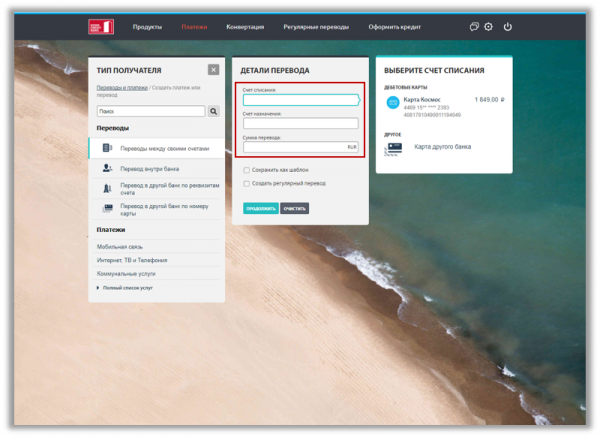600x437 pixels.
Task: Click in the Поиск search field
Action: [151, 111]
